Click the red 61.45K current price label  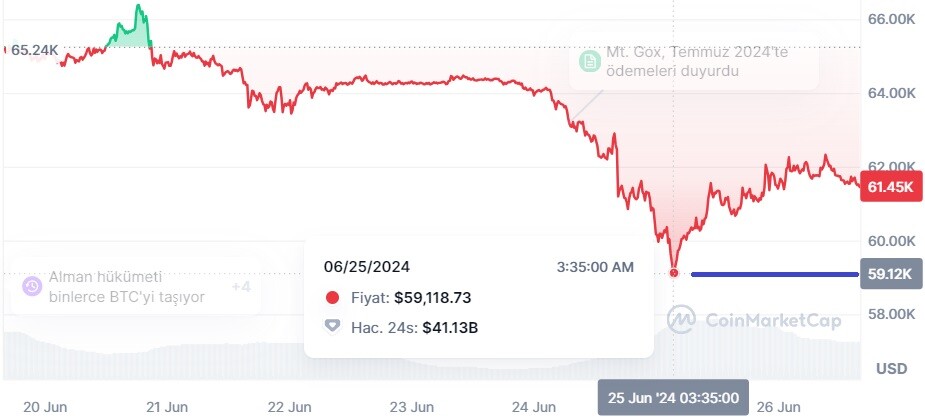tap(890, 187)
